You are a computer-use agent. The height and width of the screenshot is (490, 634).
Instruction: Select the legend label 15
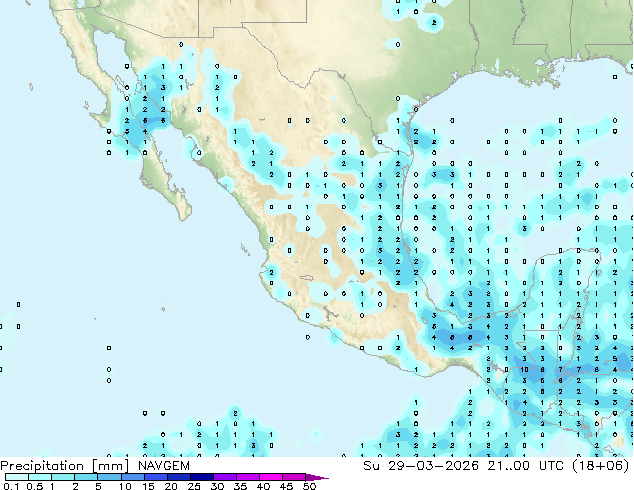coord(148,486)
